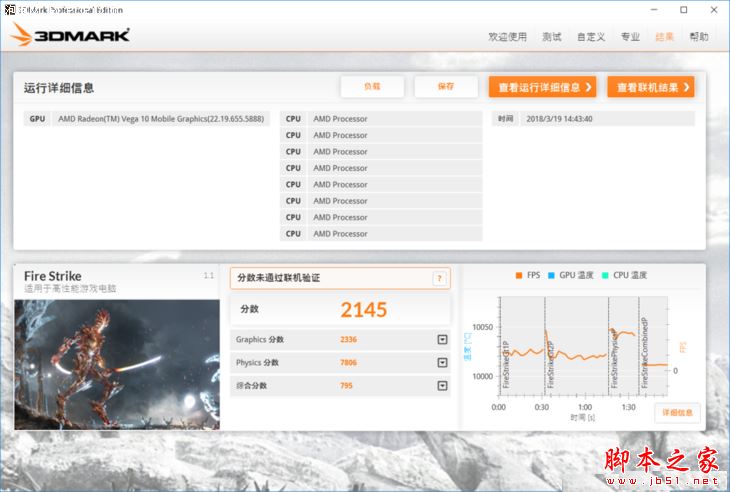Expand the Physics score details

(x=442, y=362)
